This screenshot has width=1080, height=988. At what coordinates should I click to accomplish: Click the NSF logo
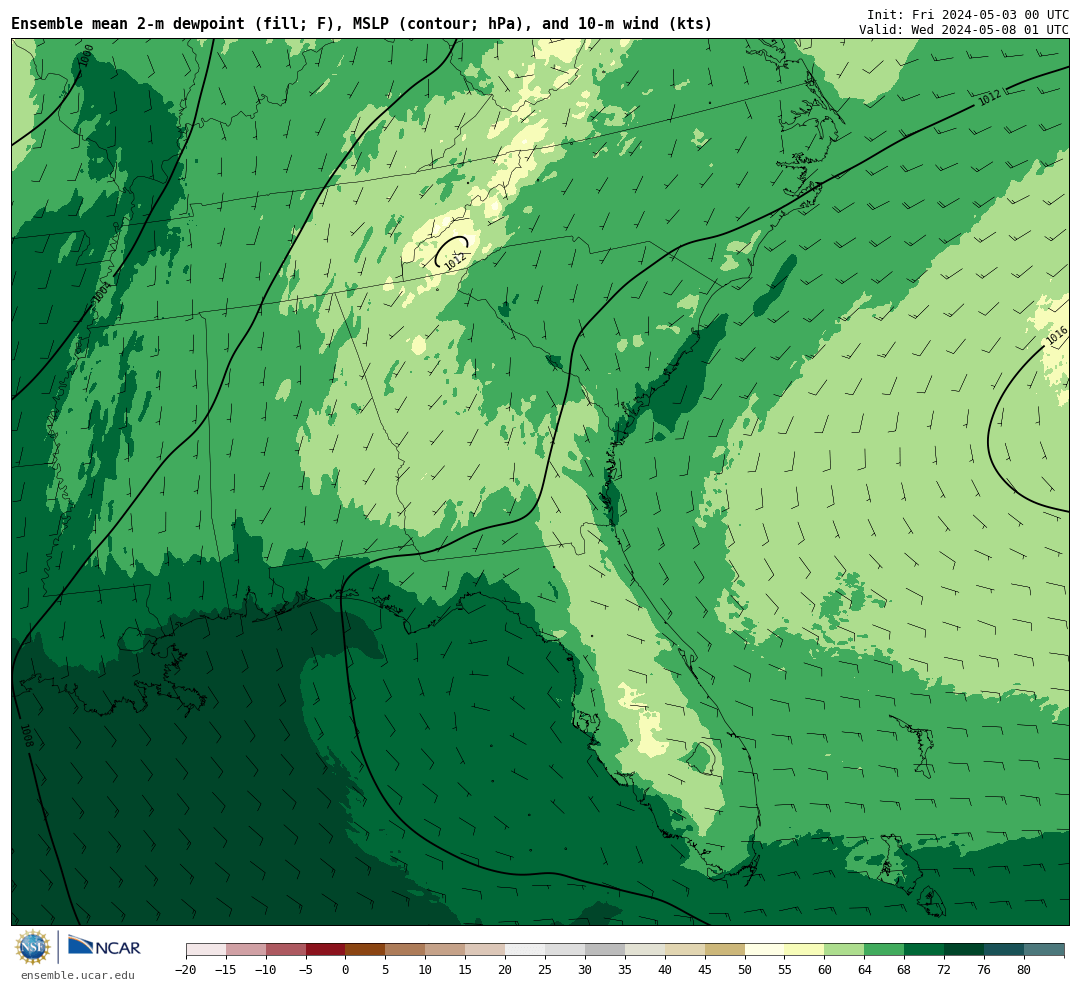coord(33,947)
